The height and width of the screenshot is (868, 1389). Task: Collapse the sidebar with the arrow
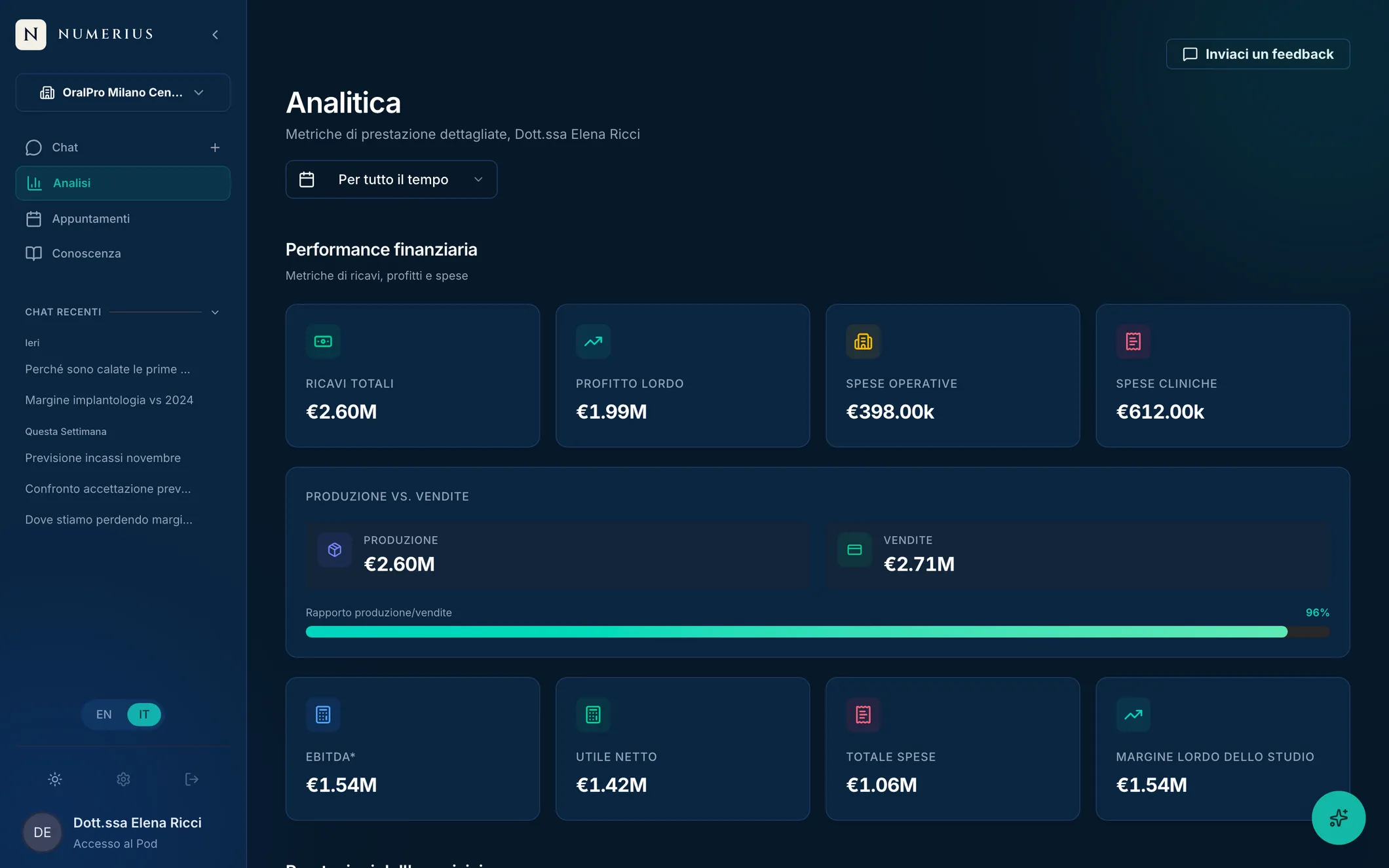[x=215, y=35]
